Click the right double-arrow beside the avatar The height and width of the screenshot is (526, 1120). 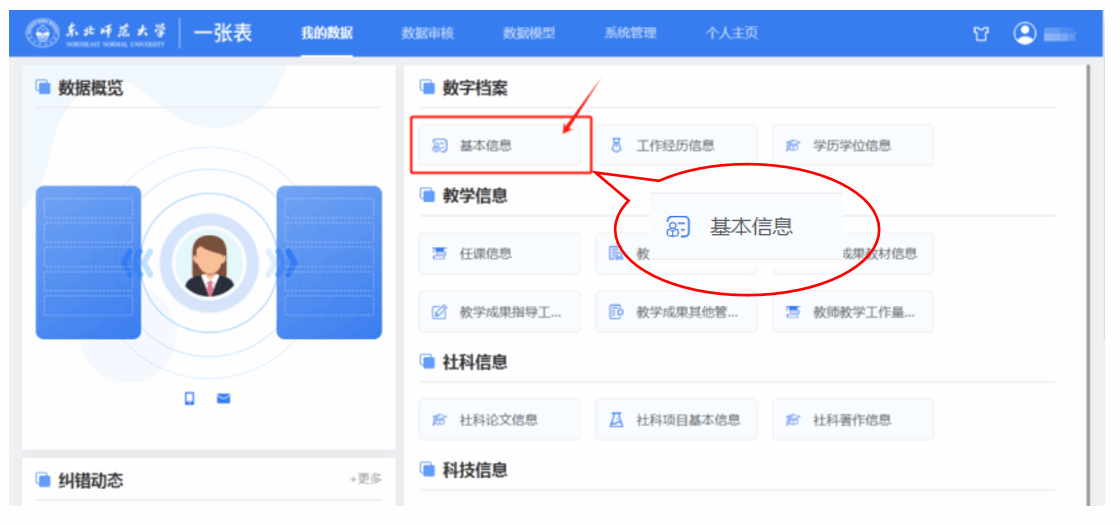pos(287,264)
